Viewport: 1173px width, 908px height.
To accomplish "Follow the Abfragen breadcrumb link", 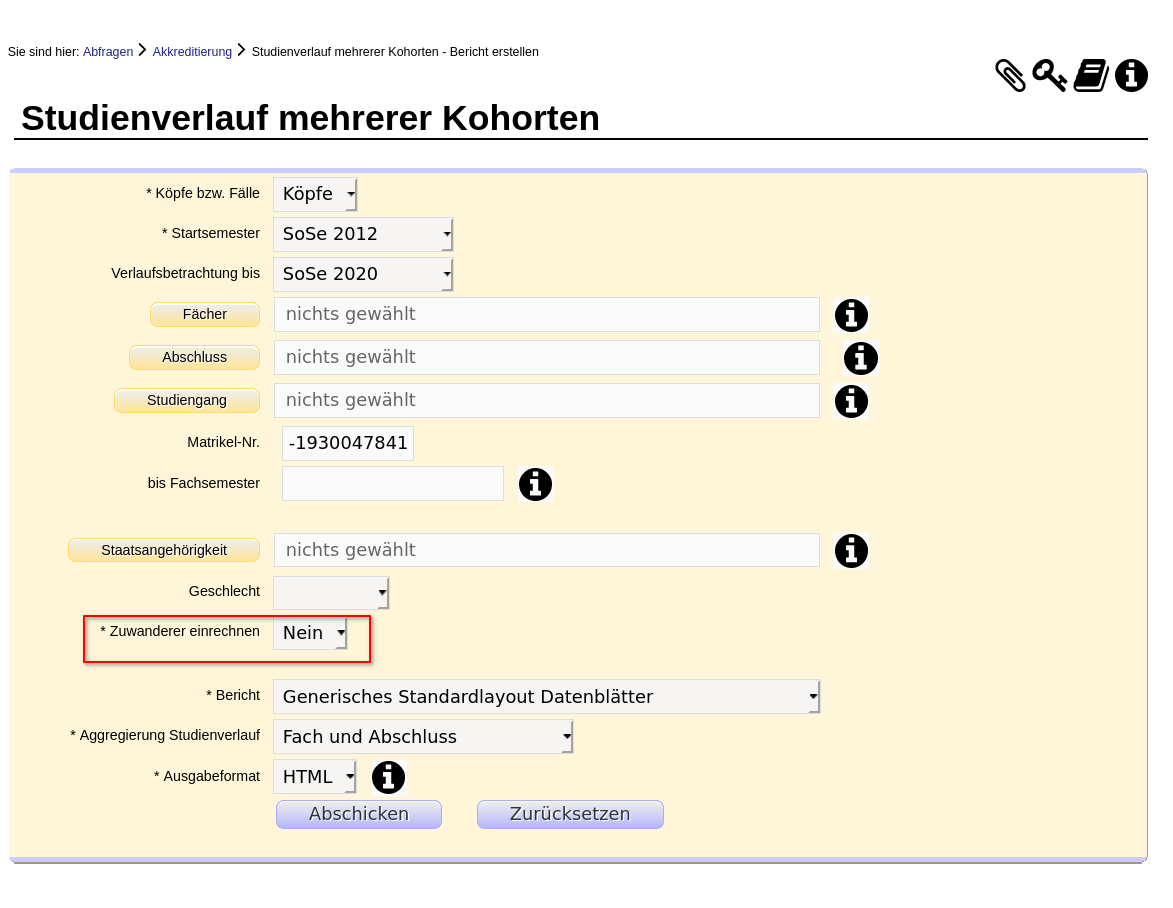I will pos(108,52).
